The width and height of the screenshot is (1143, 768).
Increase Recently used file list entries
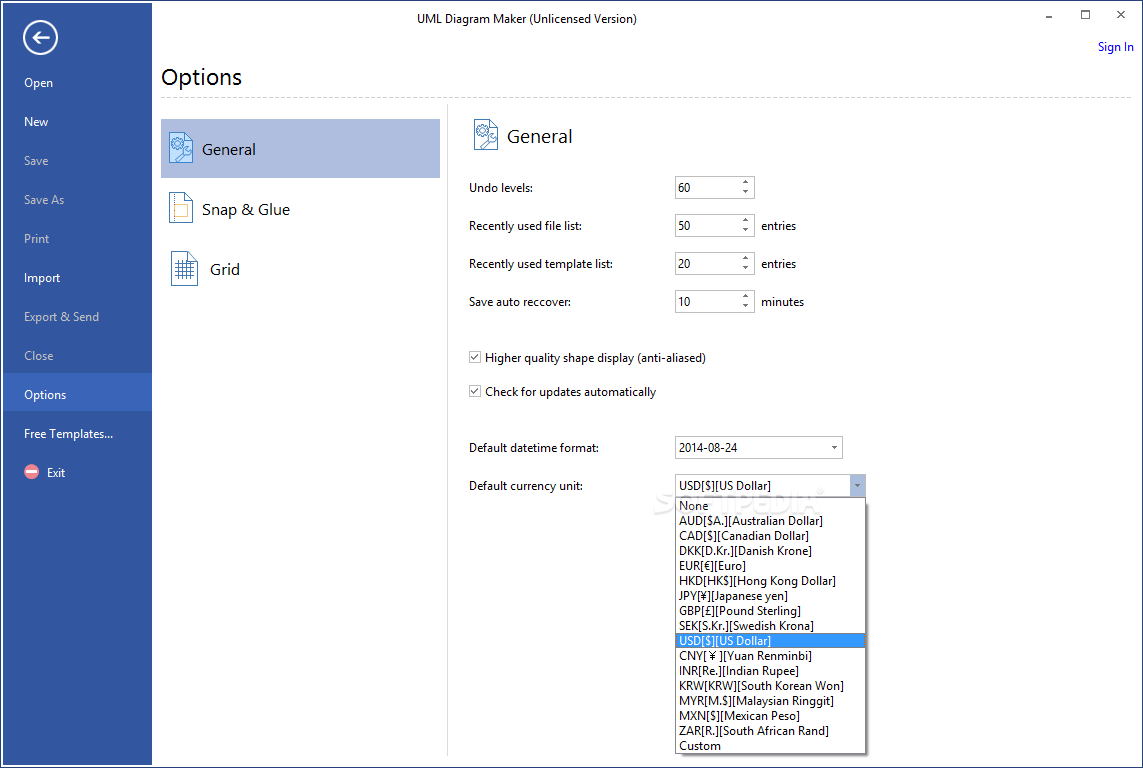pos(745,220)
